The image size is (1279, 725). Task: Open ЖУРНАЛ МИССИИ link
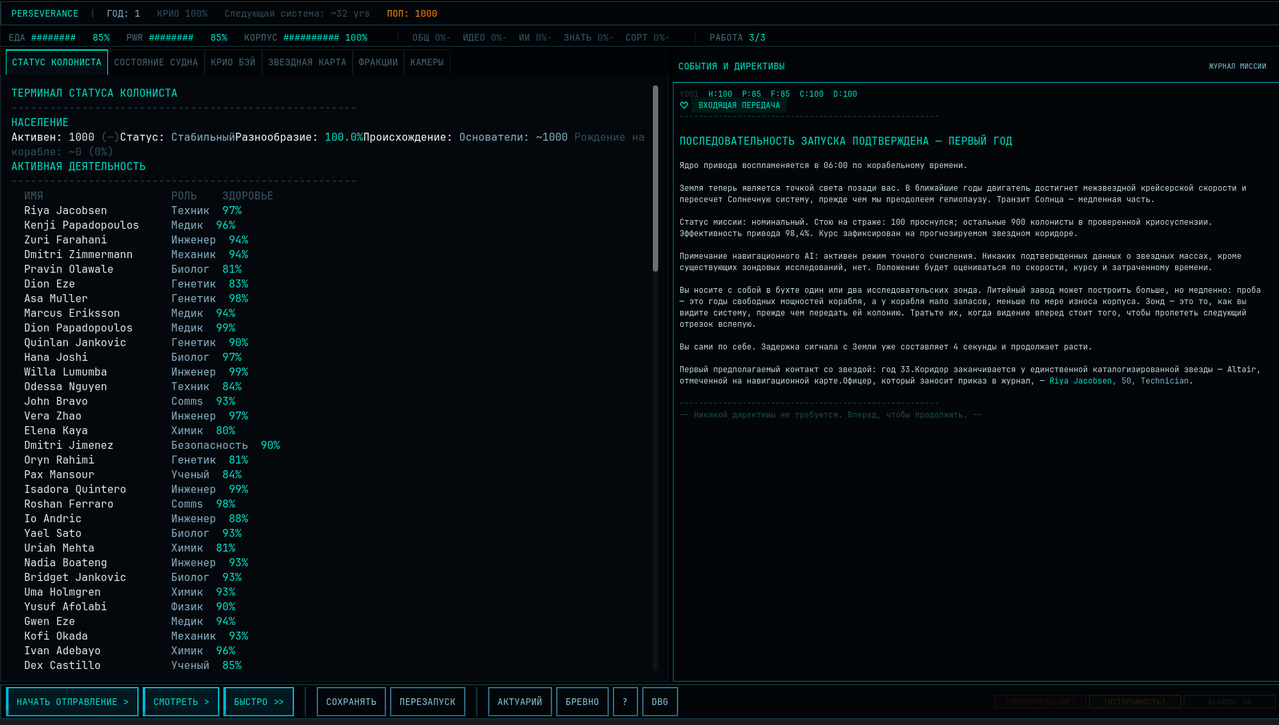click(1237, 66)
